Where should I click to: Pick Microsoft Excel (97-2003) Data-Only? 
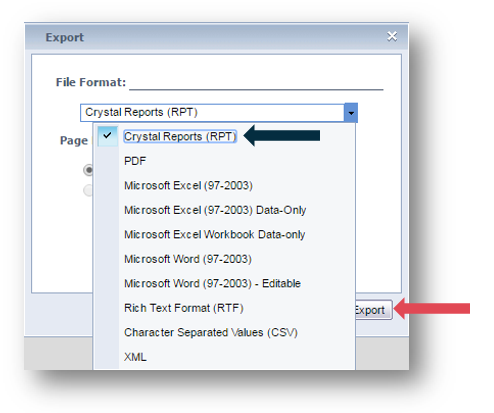pos(215,210)
